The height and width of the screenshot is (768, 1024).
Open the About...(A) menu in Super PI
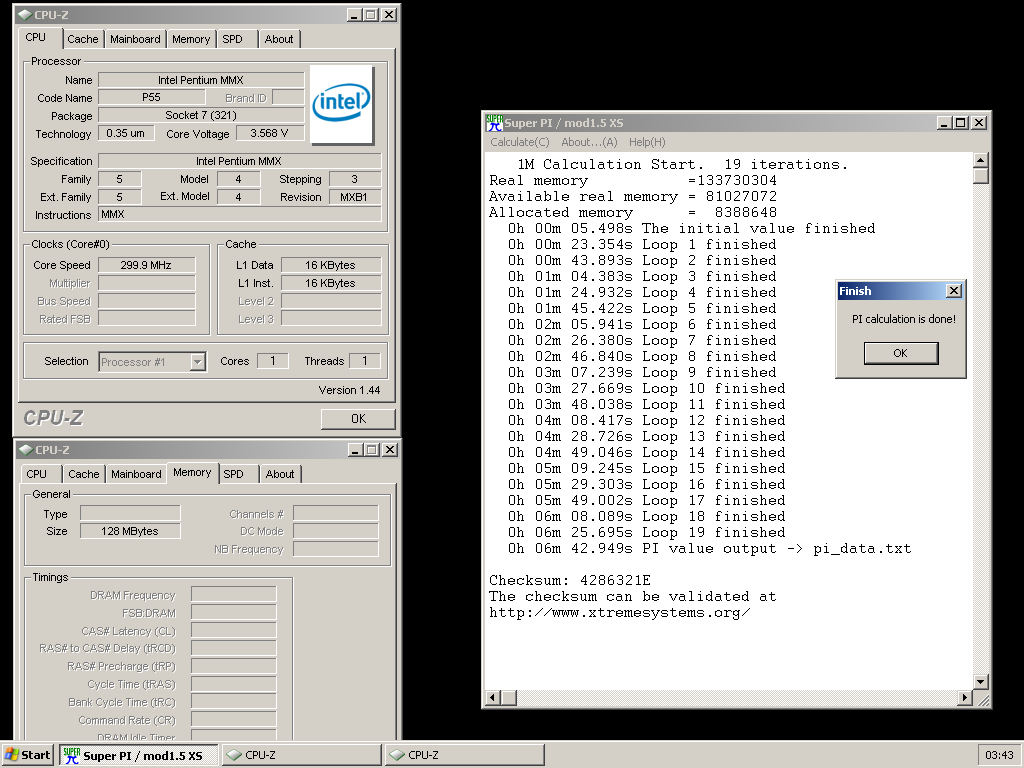[589, 142]
